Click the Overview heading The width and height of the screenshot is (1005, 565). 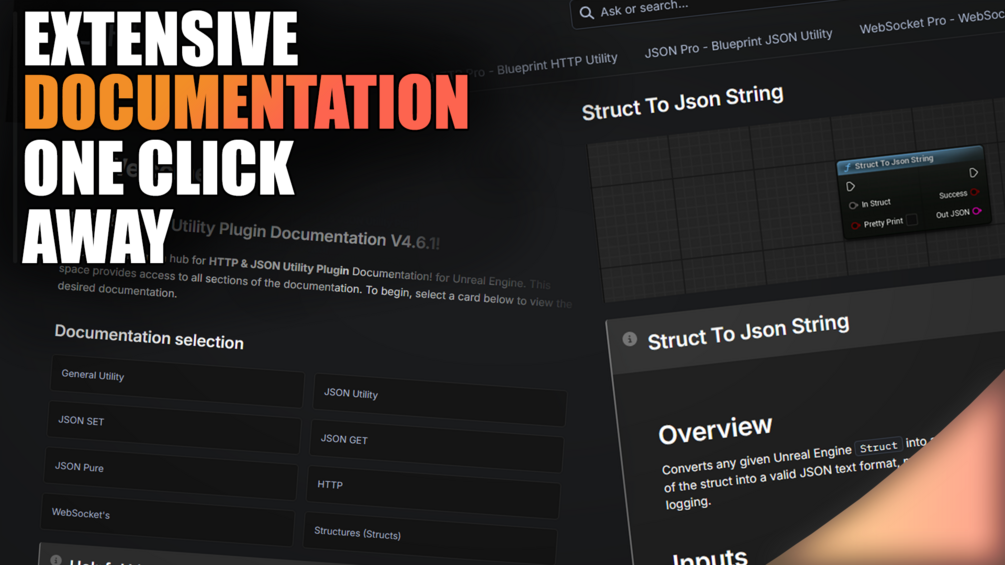coord(715,430)
